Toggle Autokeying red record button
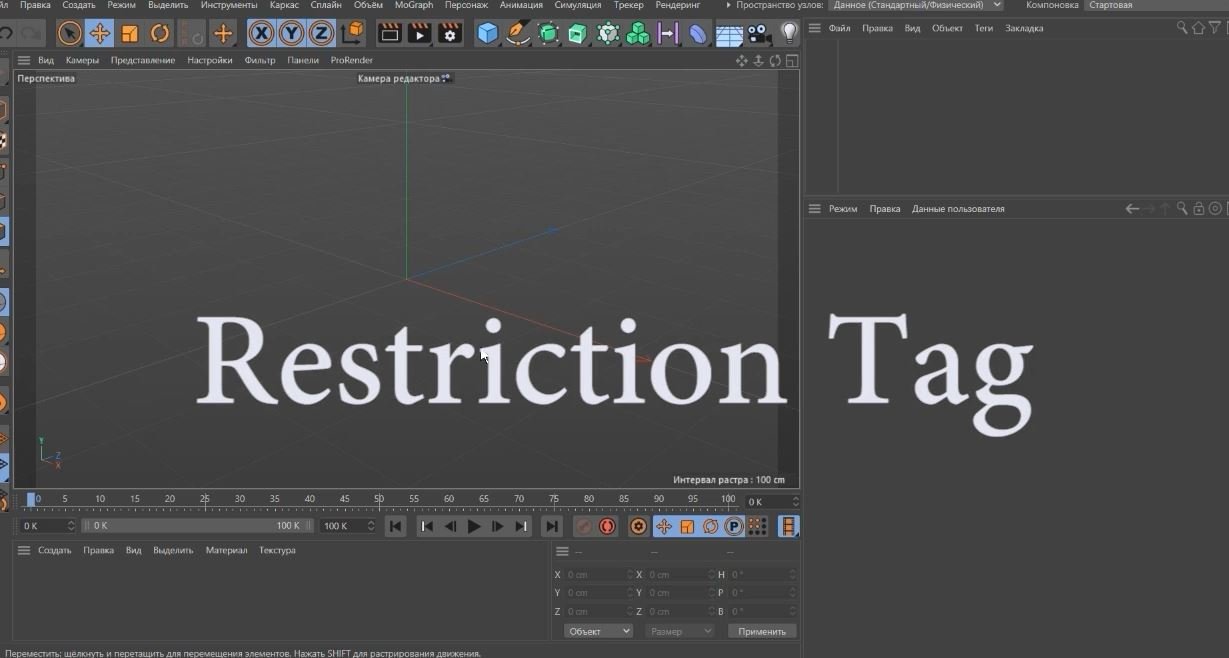The image size is (1229, 658). tap(607, 526)
